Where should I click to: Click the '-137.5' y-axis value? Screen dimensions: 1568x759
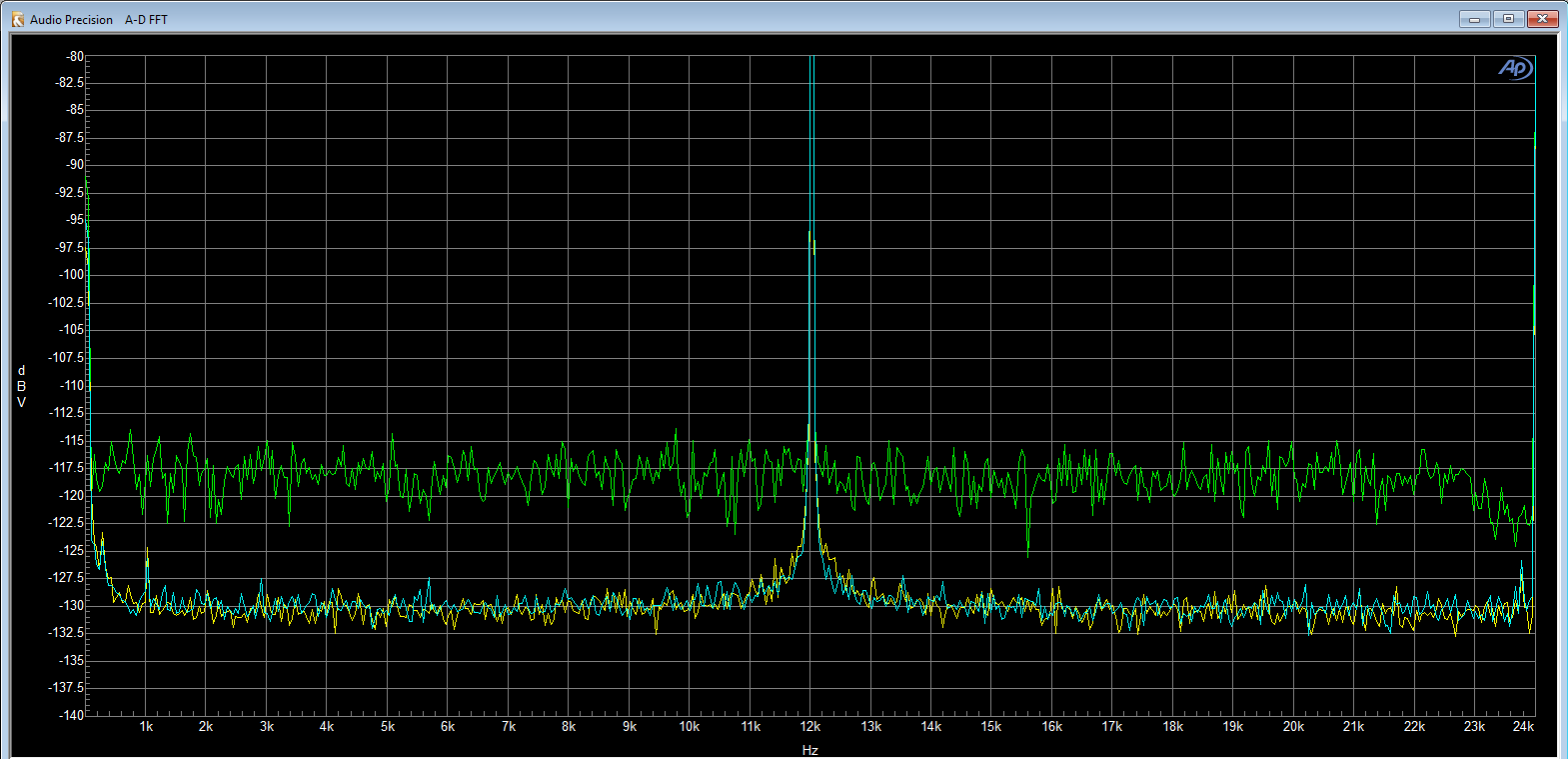67,687
